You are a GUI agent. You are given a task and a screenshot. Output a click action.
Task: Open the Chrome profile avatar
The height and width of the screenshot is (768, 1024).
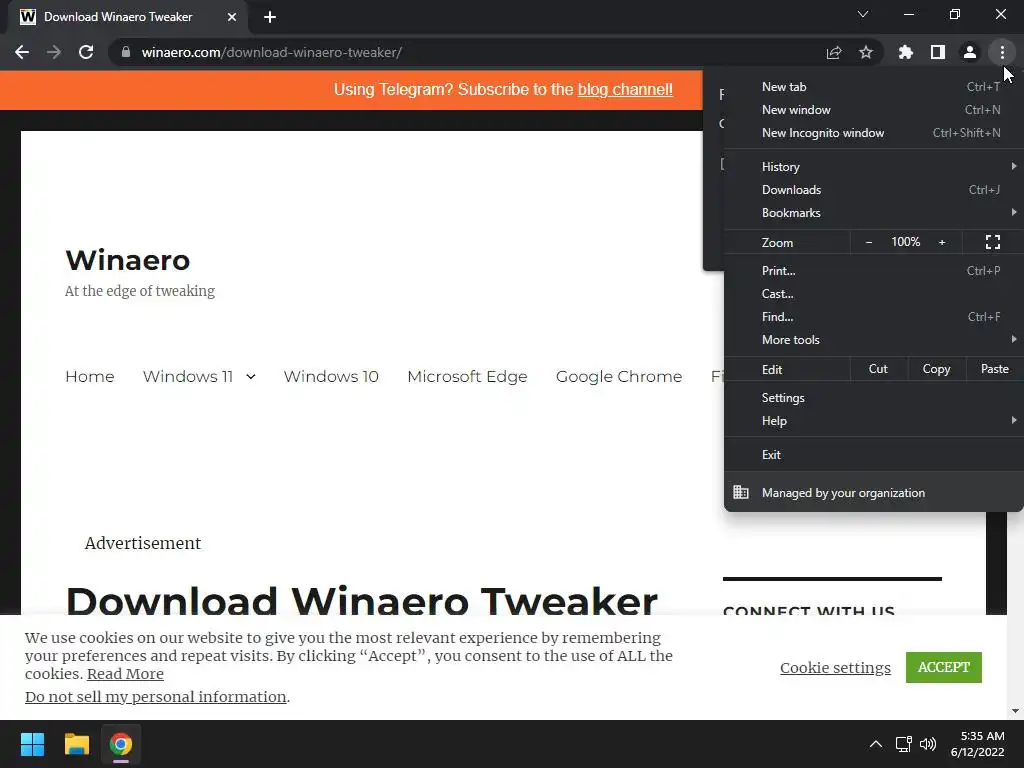[x=970, y=52]
